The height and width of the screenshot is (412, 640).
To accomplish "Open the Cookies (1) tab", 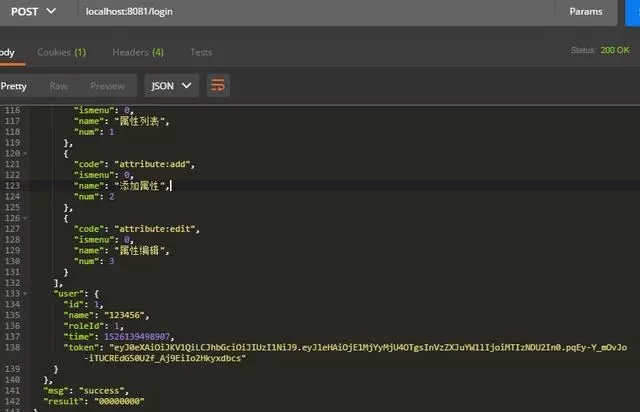I will [x=61, y=52].
